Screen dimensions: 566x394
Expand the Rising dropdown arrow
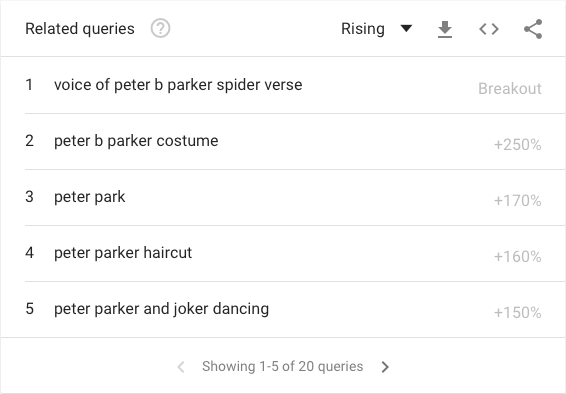pyautogui.click(x=406, y=28)
